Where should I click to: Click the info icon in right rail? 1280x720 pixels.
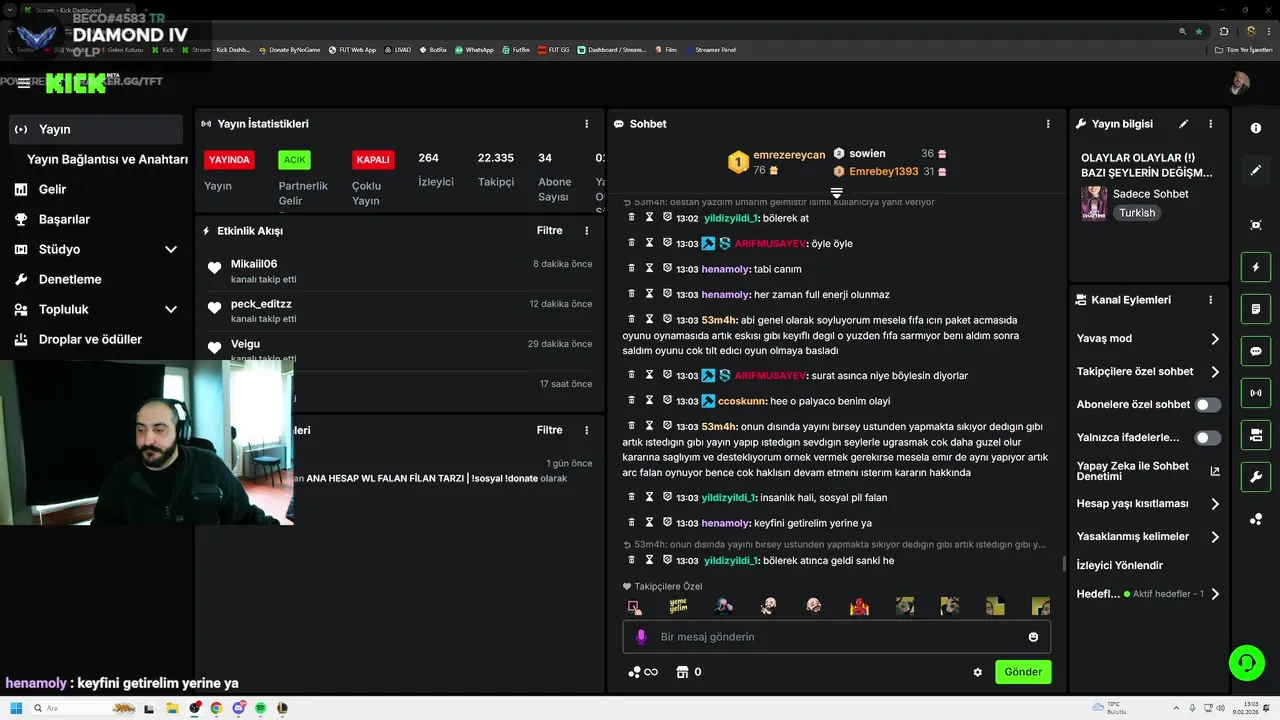point(1256,128)
